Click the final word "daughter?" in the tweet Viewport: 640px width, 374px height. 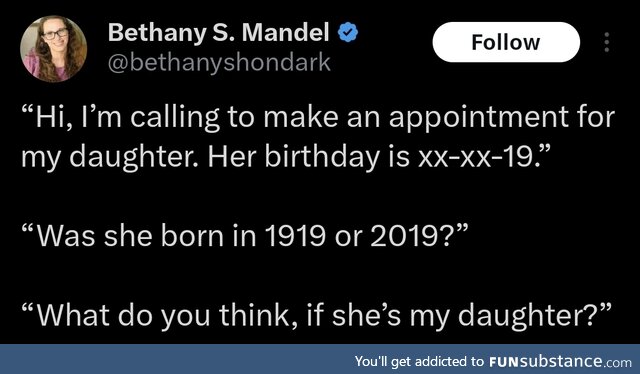point(535,317)
